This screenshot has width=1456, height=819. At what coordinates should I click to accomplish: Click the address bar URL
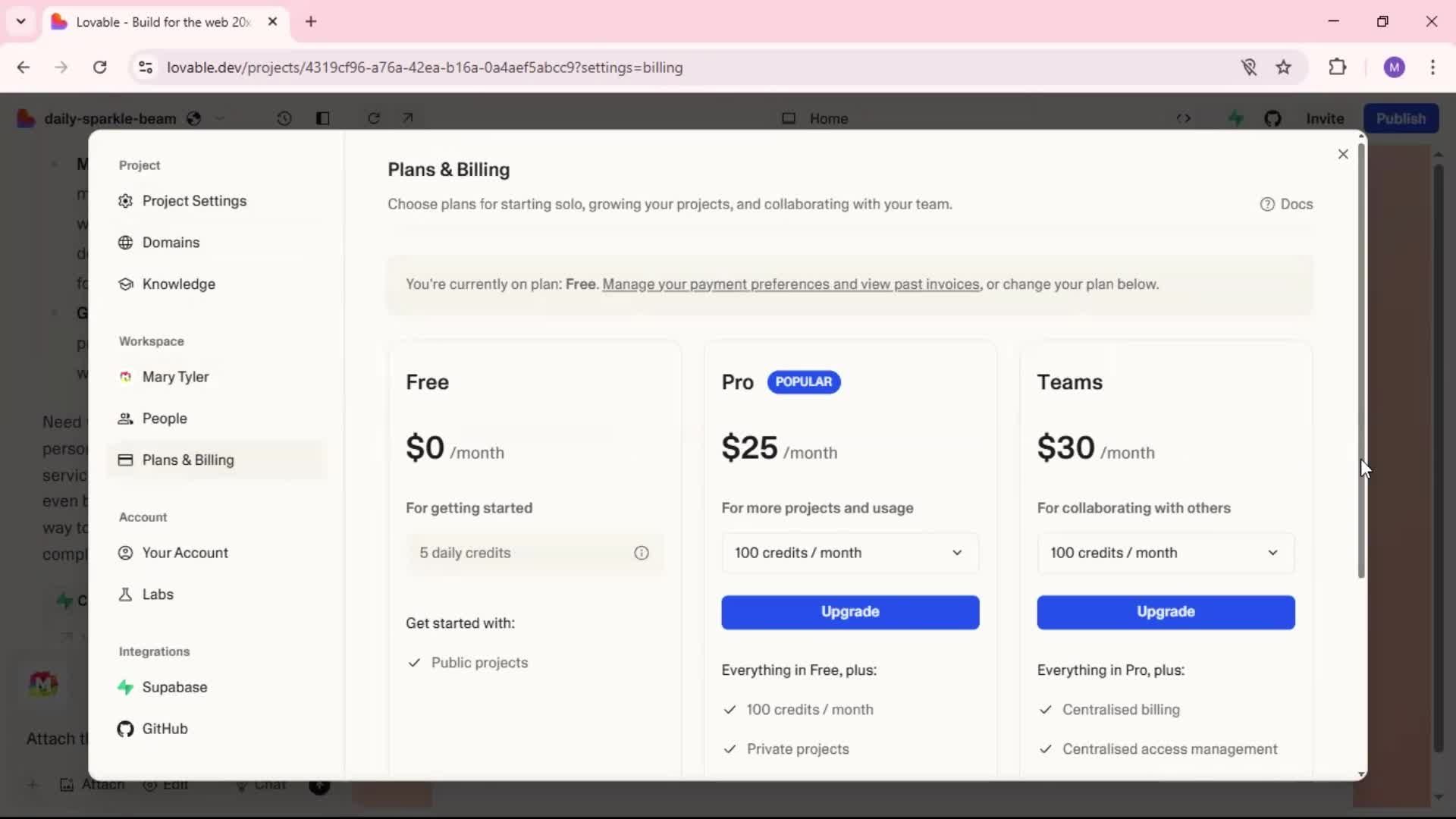pos(425,67)
